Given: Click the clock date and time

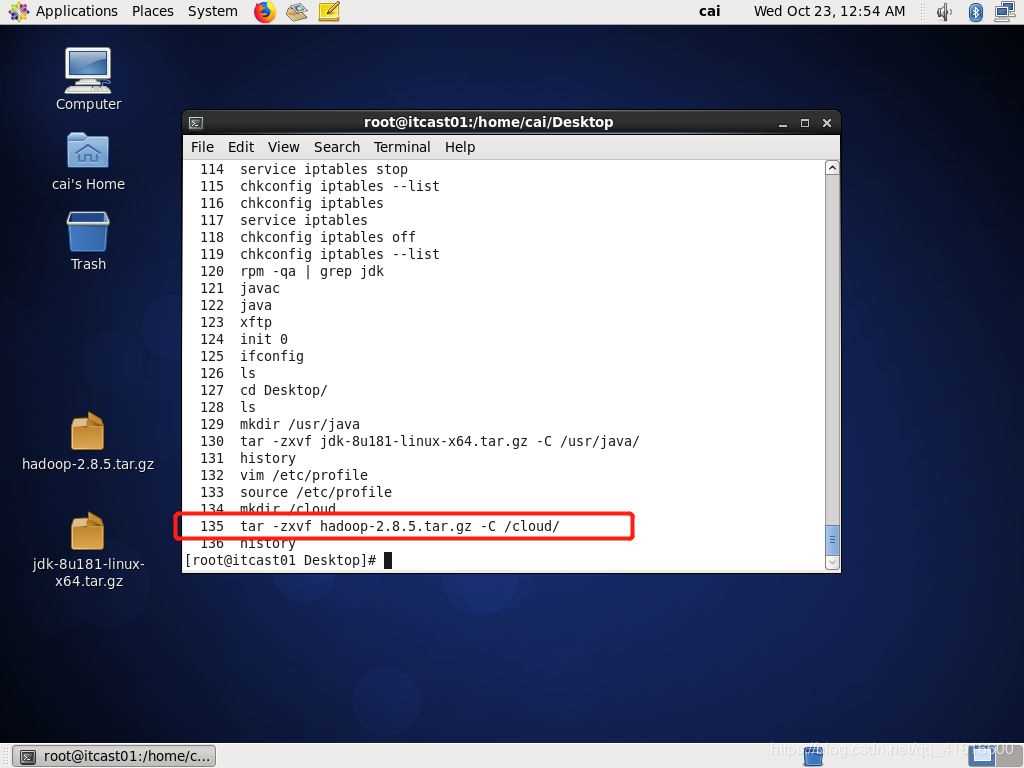Looking at the screenshot, I should 829,11.
